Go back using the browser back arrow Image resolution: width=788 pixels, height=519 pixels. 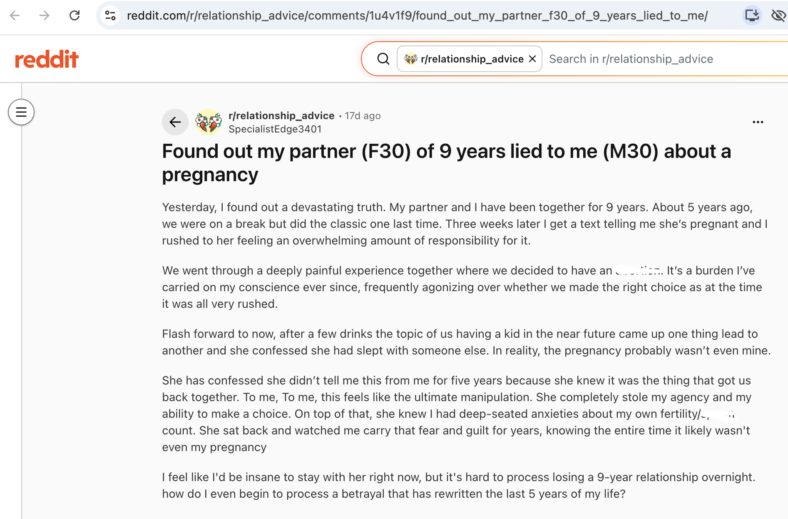[x=15, y=16]
